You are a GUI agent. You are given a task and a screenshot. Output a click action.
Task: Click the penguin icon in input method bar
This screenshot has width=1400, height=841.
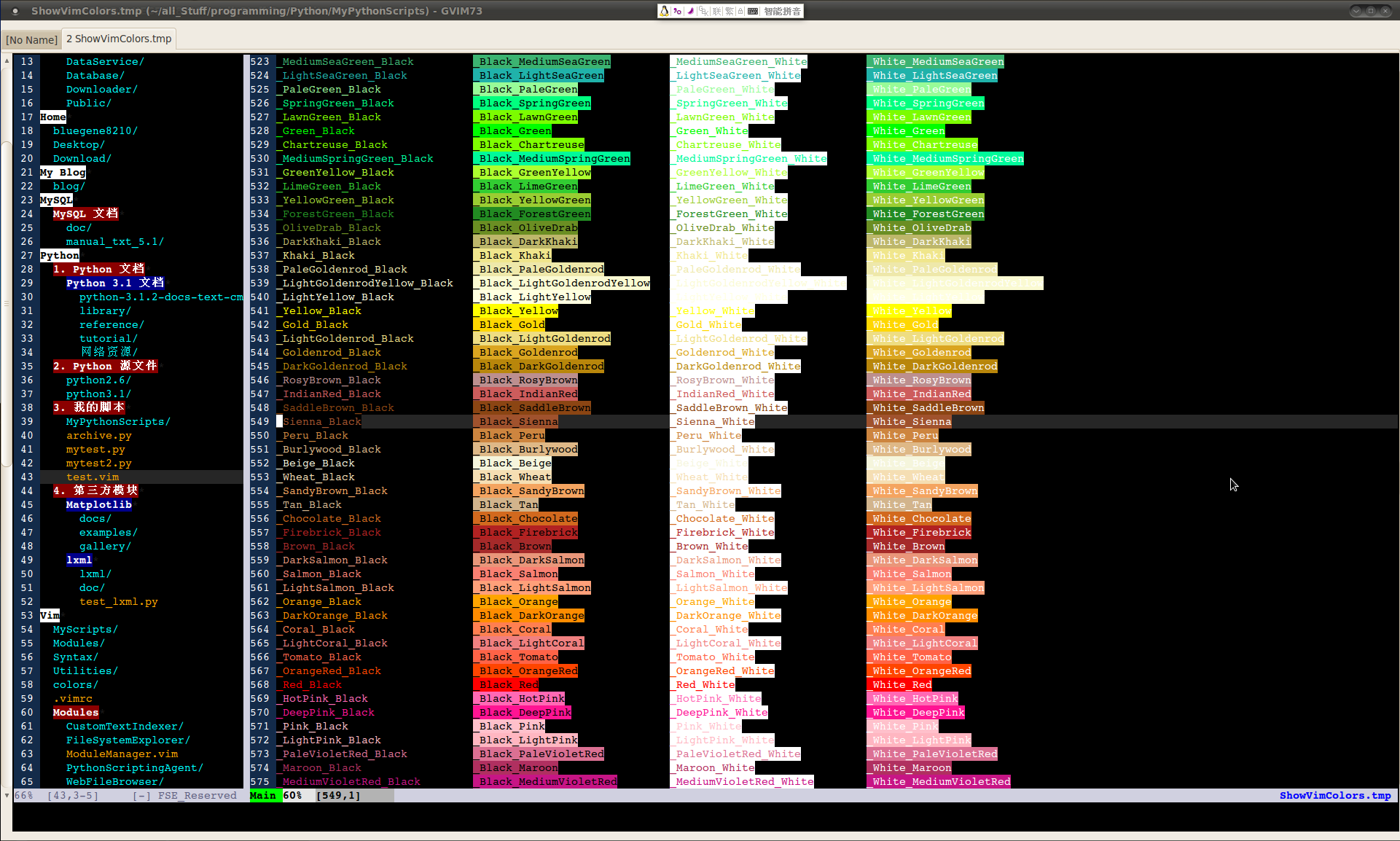click(664, 11)
